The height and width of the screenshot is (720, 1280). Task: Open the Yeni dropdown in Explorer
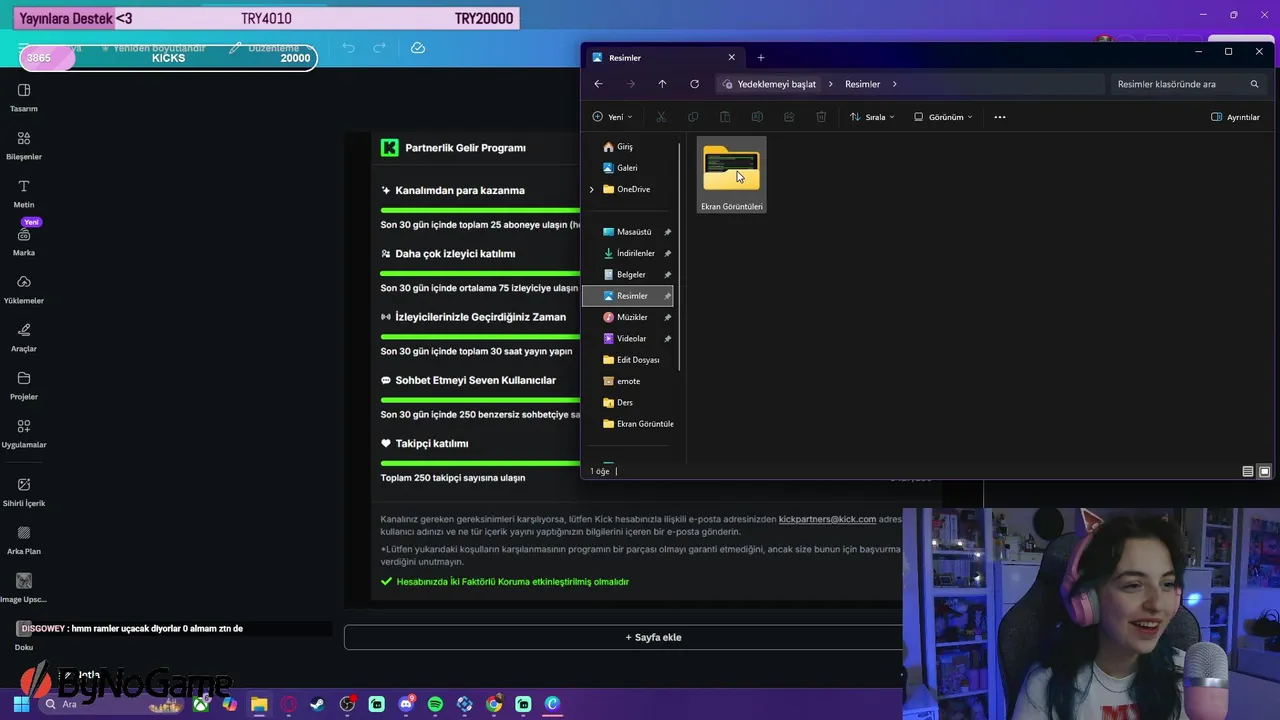tap(612, 117)
